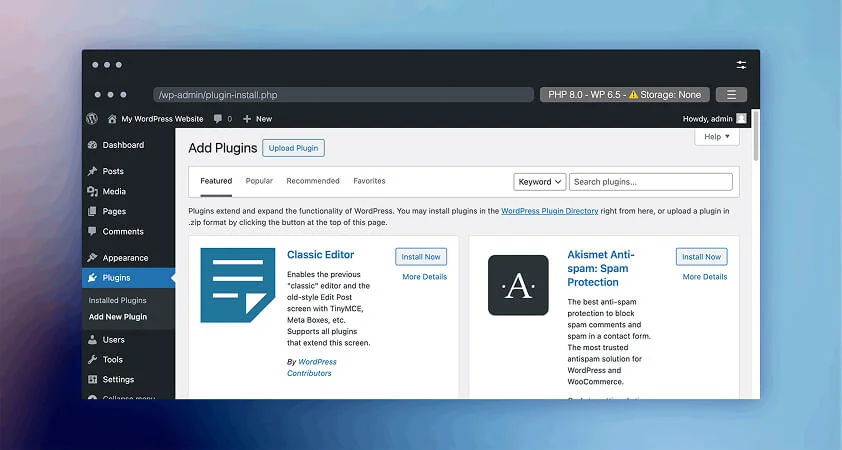Open the hamburger menu button
This screenshot has height=450, width=842.
click(x=731, y=95)
